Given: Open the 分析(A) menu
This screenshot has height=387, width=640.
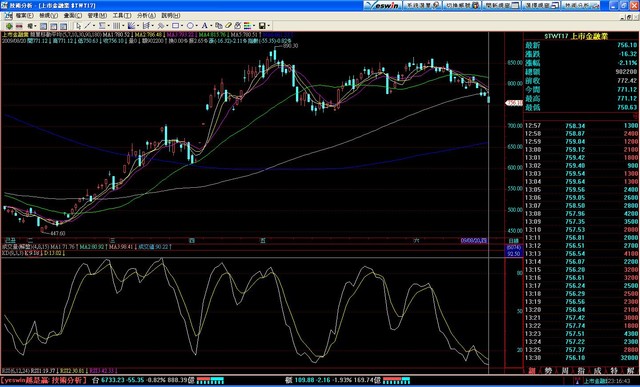Looking at the screenshot, I should (x=146, y=16).
